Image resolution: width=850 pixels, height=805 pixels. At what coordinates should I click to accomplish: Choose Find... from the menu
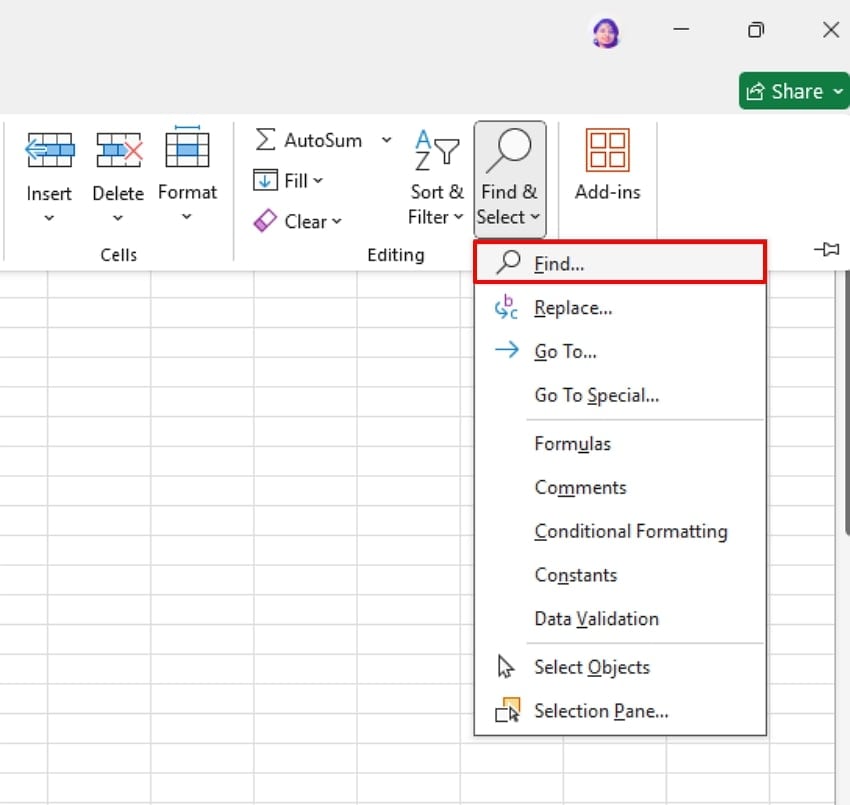click(620, 263)
